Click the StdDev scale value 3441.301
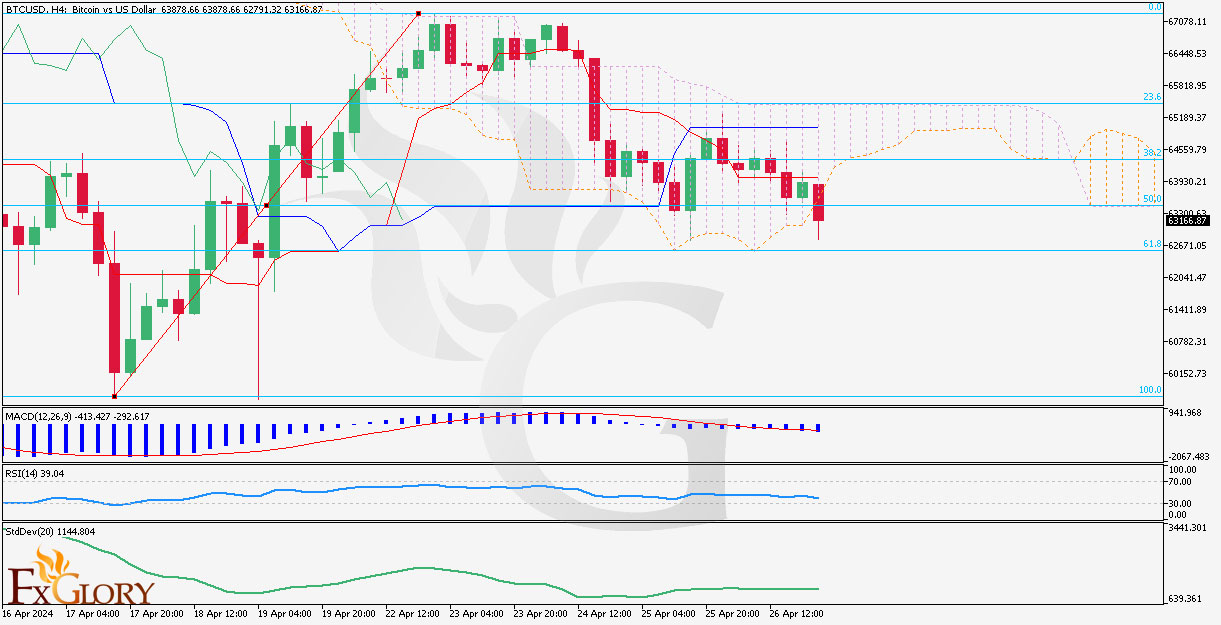The image size is (1221, 625). click(x=1187, y=527)
